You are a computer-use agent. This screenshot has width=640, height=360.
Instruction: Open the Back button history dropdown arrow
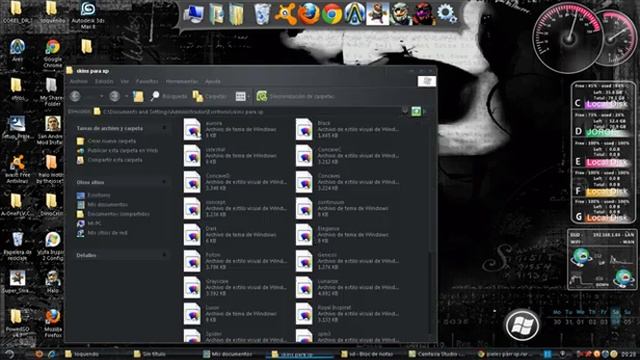(x=101, y=96)
